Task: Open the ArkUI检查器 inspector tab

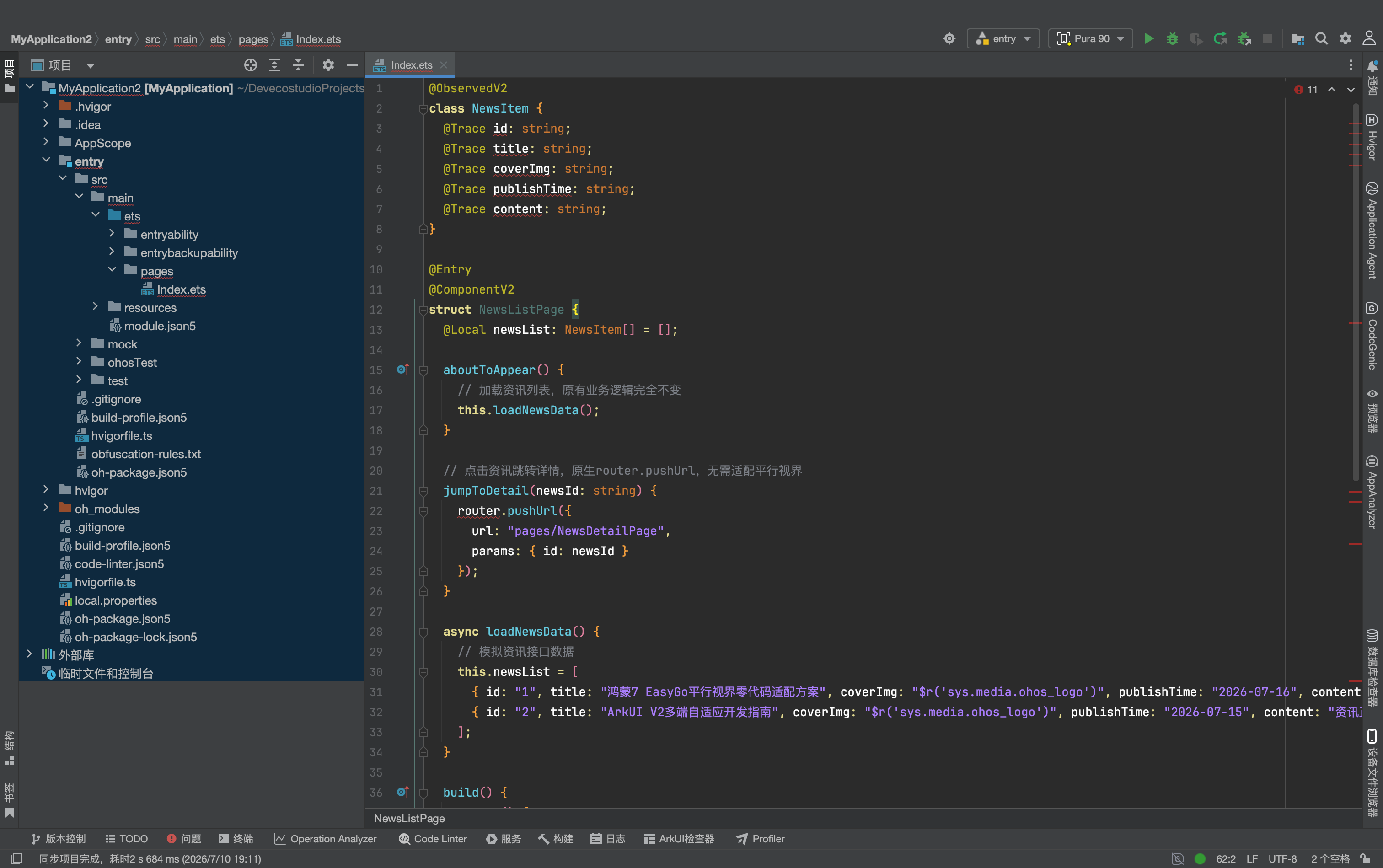Action: pyautogui.click(x=679, y=839)
